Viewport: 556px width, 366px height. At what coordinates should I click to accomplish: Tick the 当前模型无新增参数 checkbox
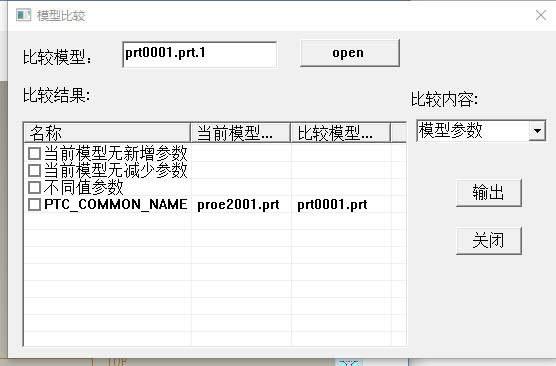(34, 154)
